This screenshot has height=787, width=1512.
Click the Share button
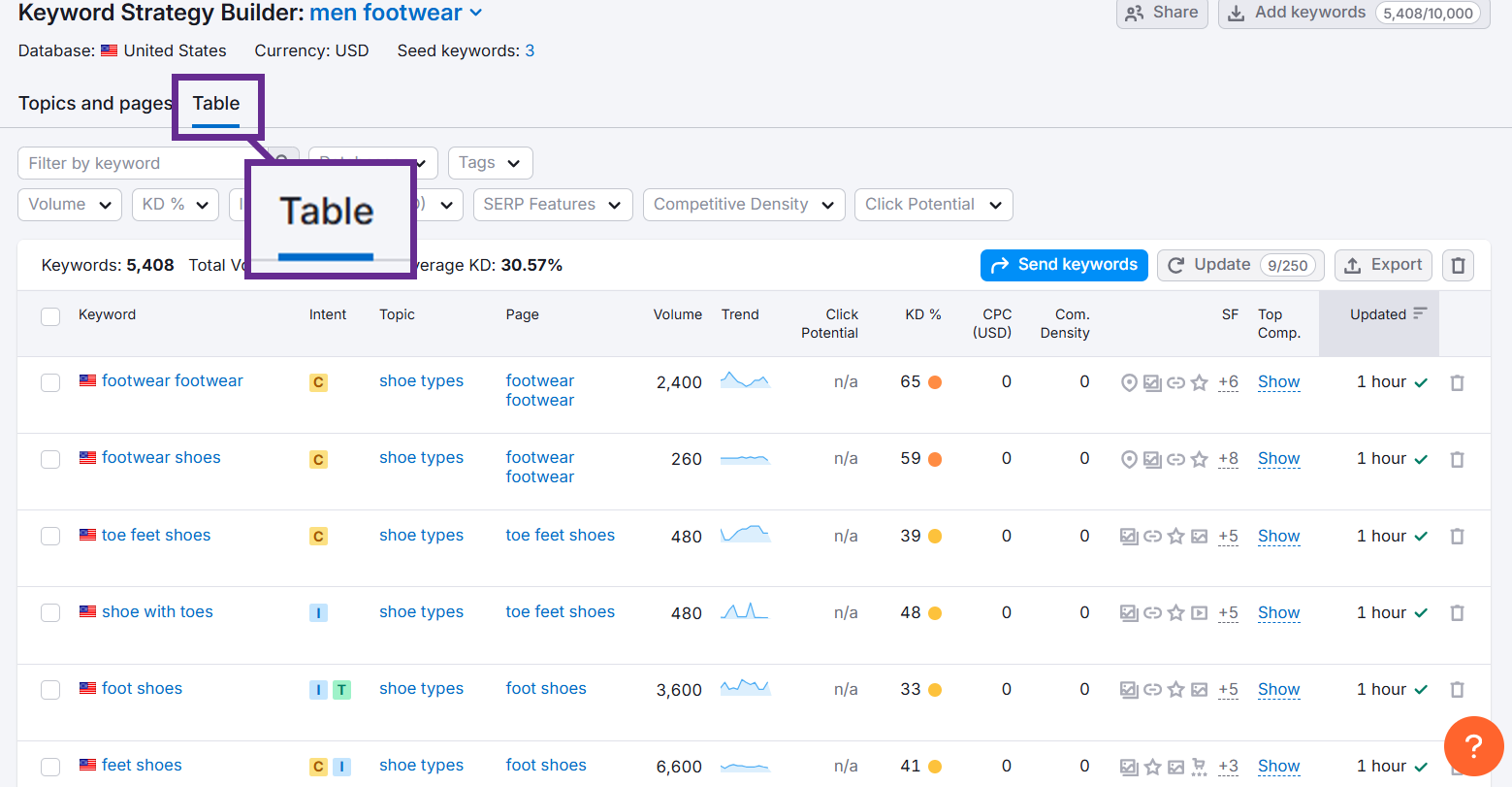tap(1162, 13)
